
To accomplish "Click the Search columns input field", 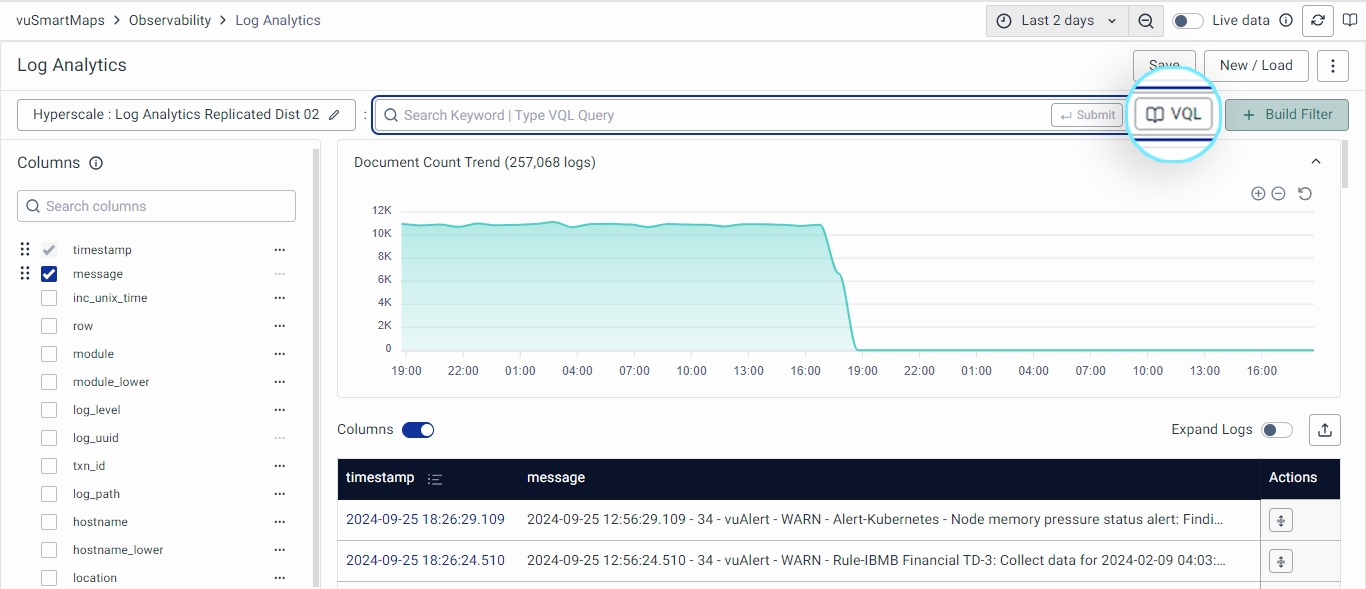I will [157, 206].
